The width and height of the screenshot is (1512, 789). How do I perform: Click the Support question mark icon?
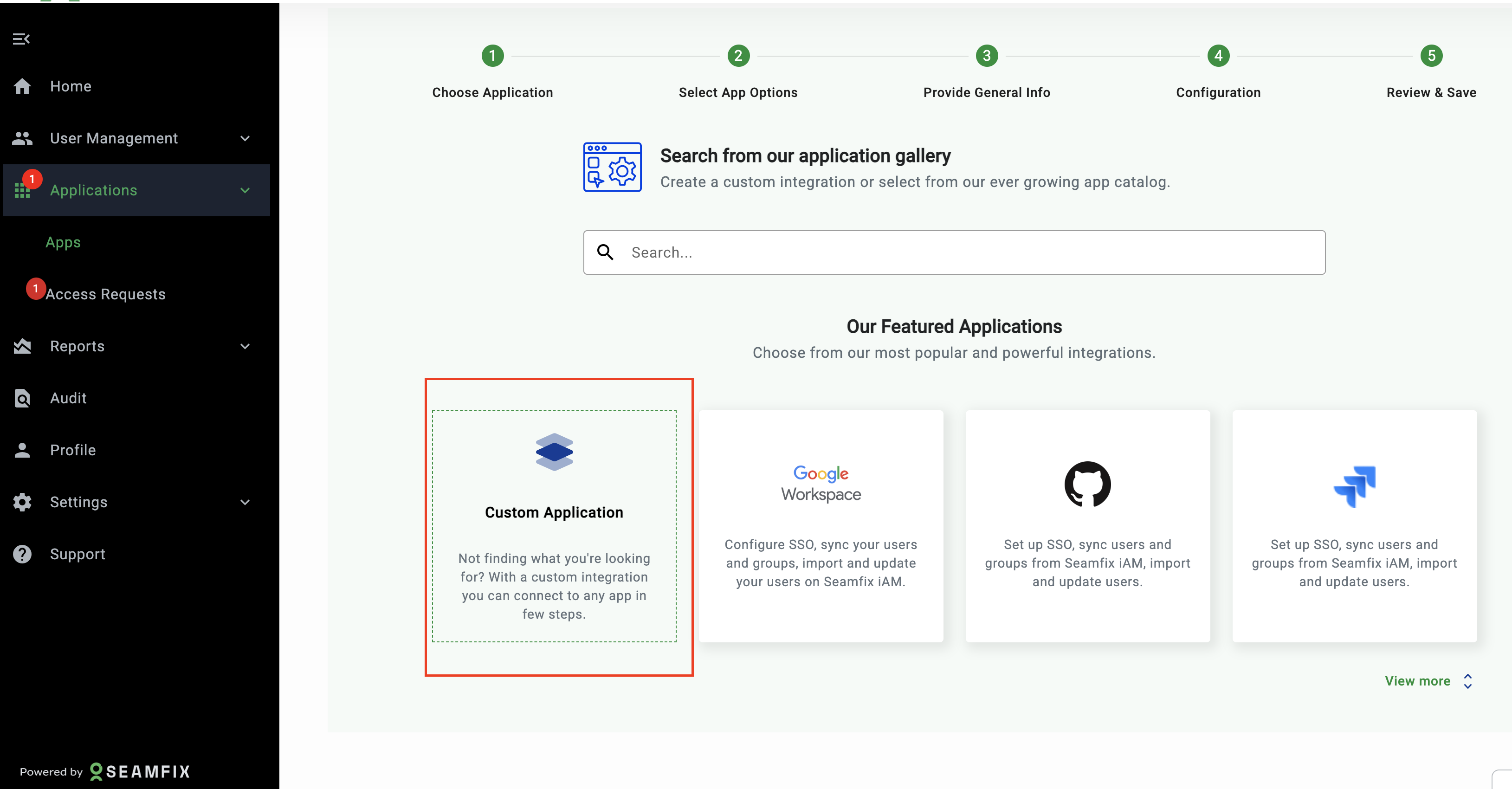[22, 554]
